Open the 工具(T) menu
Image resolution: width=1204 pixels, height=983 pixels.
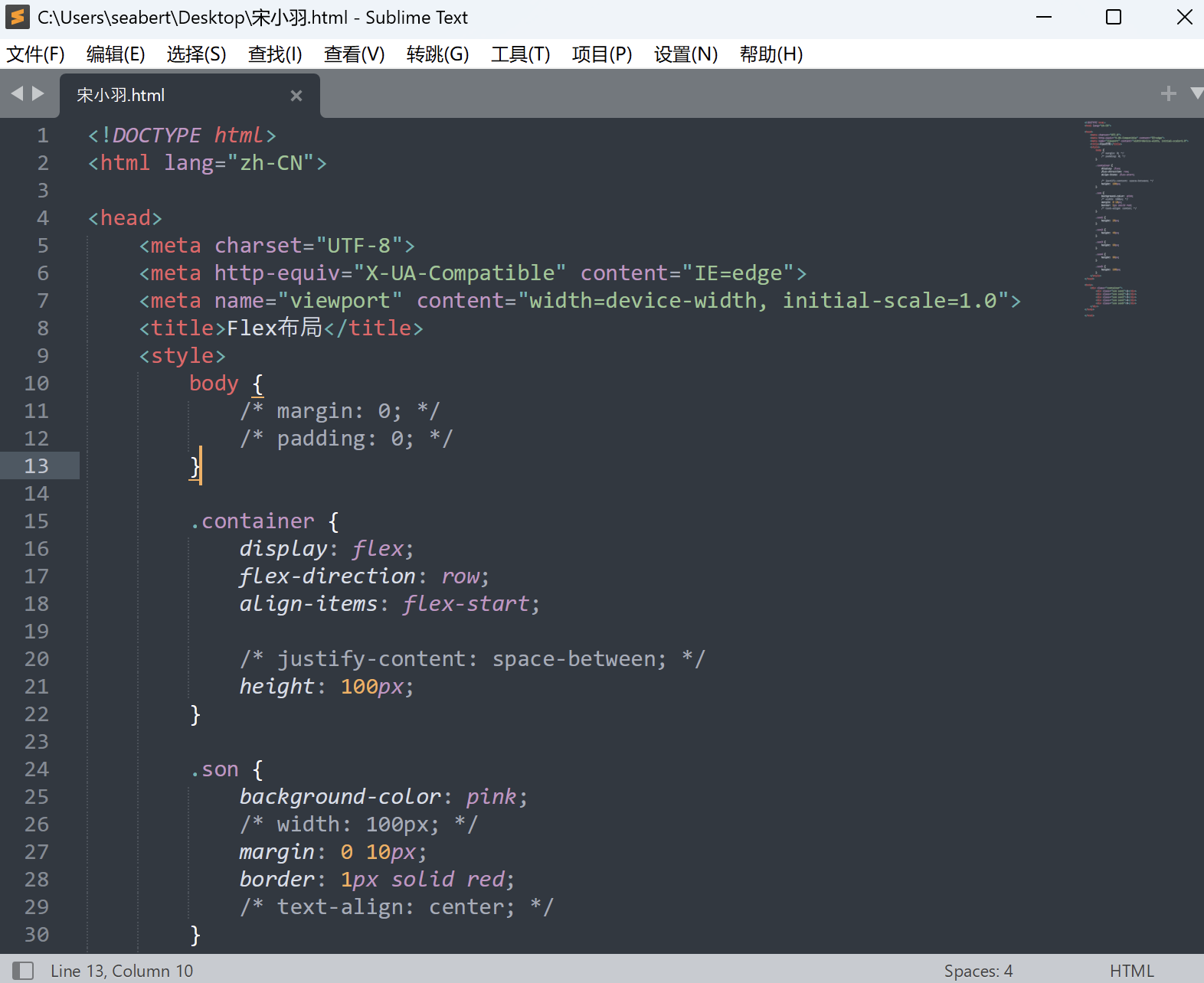[x=520, y=54]
